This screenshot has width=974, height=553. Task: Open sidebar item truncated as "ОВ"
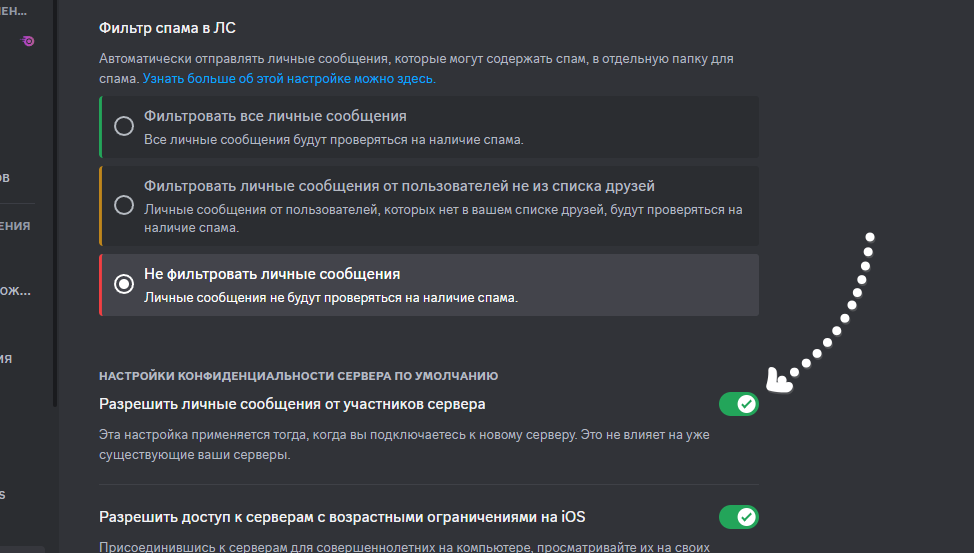6,178
